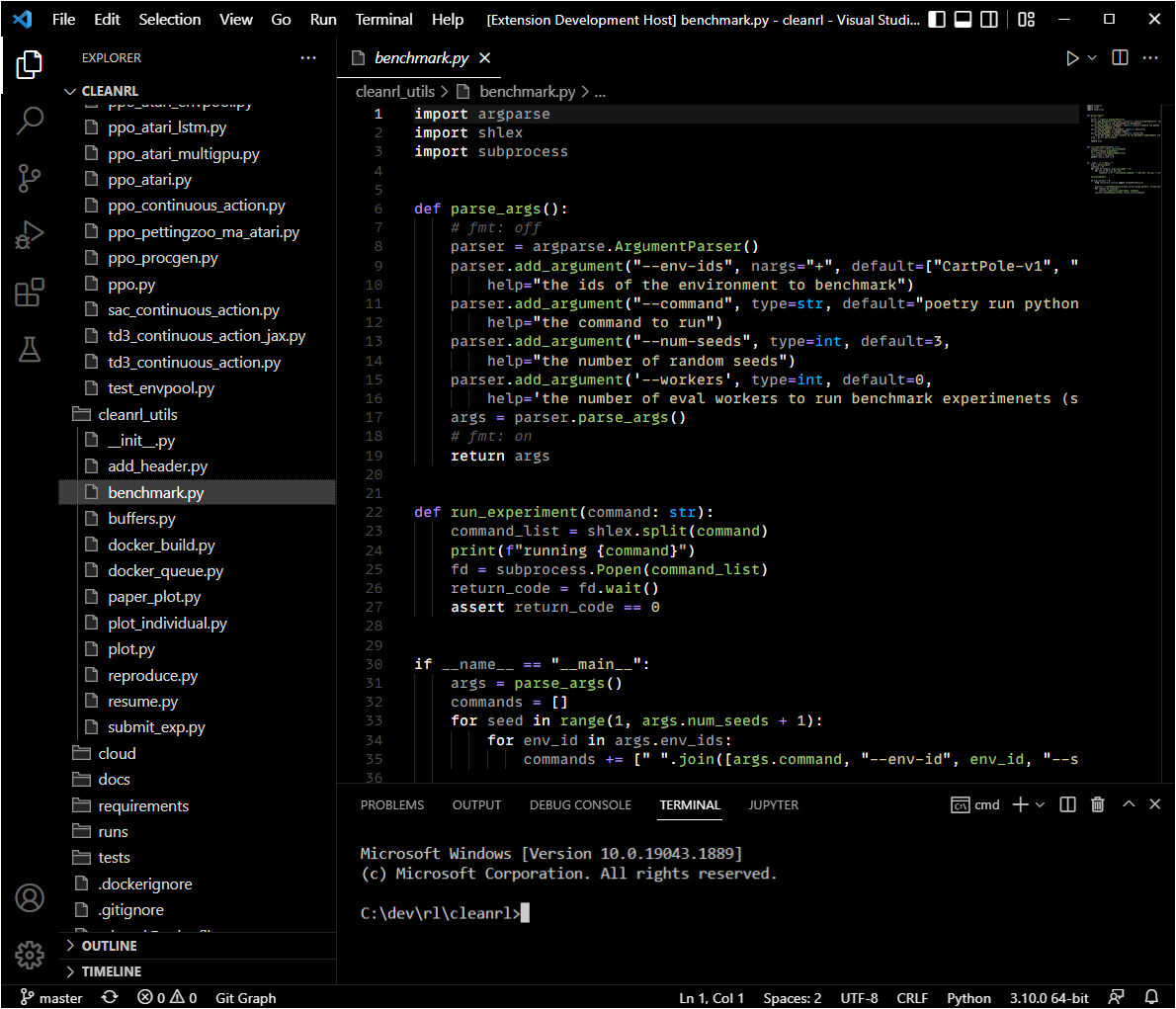The image size is (1176, 1009).
Task: Open the File menu
Action: (x=64, y=20)
